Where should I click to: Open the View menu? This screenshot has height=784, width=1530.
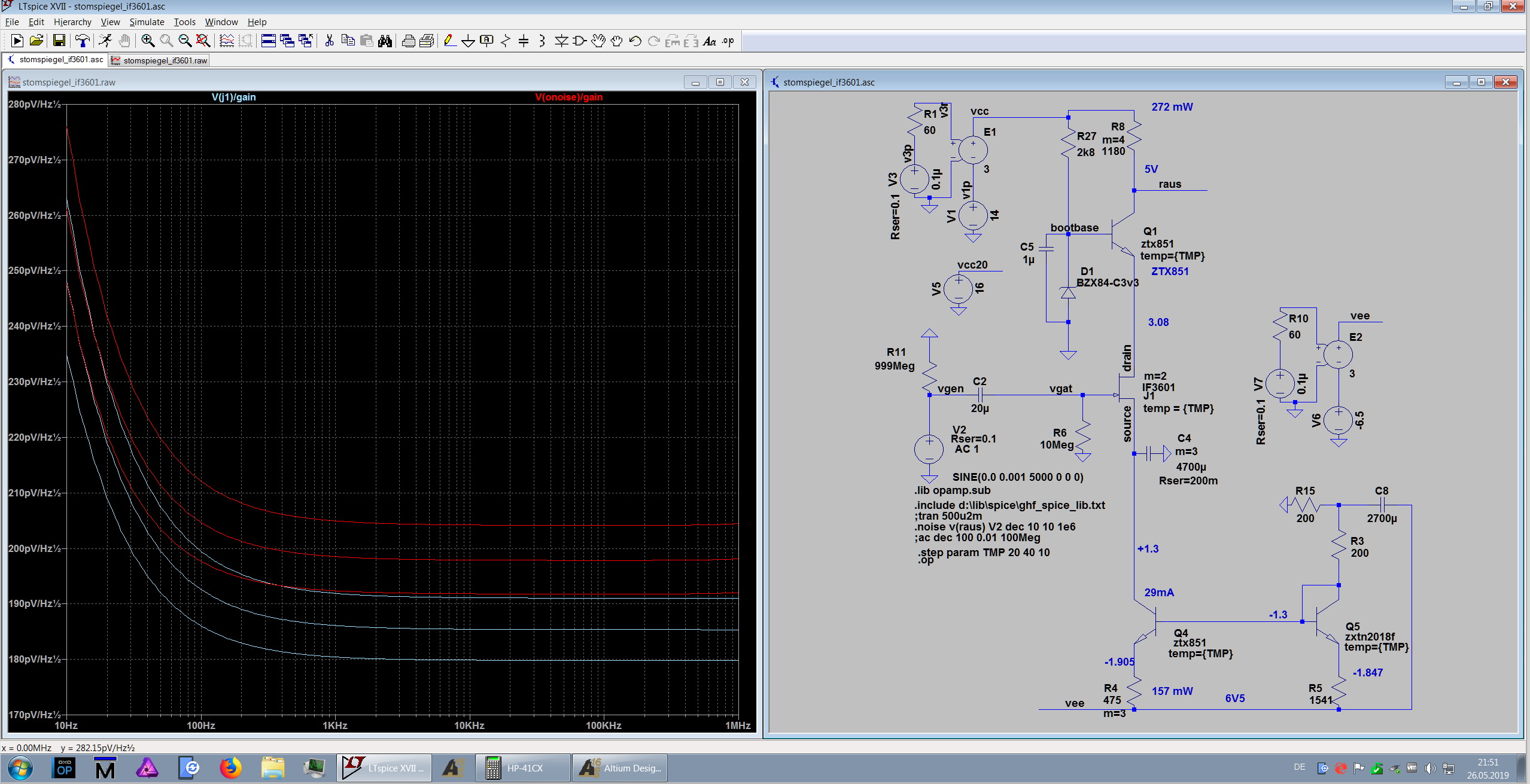click(x=110, y=22)
